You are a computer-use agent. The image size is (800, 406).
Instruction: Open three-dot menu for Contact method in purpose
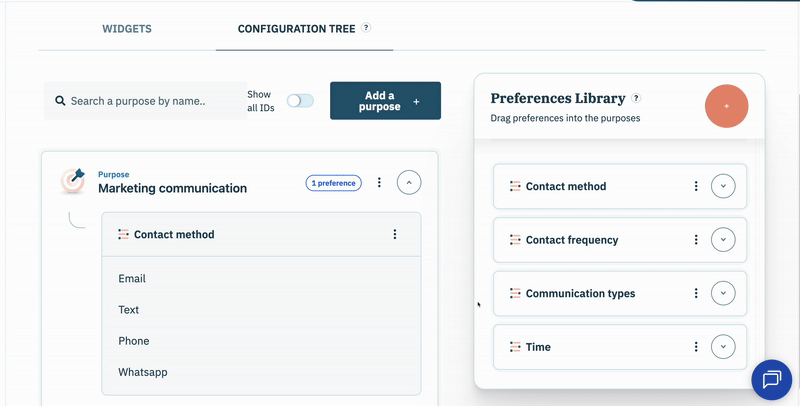(395, 234)
